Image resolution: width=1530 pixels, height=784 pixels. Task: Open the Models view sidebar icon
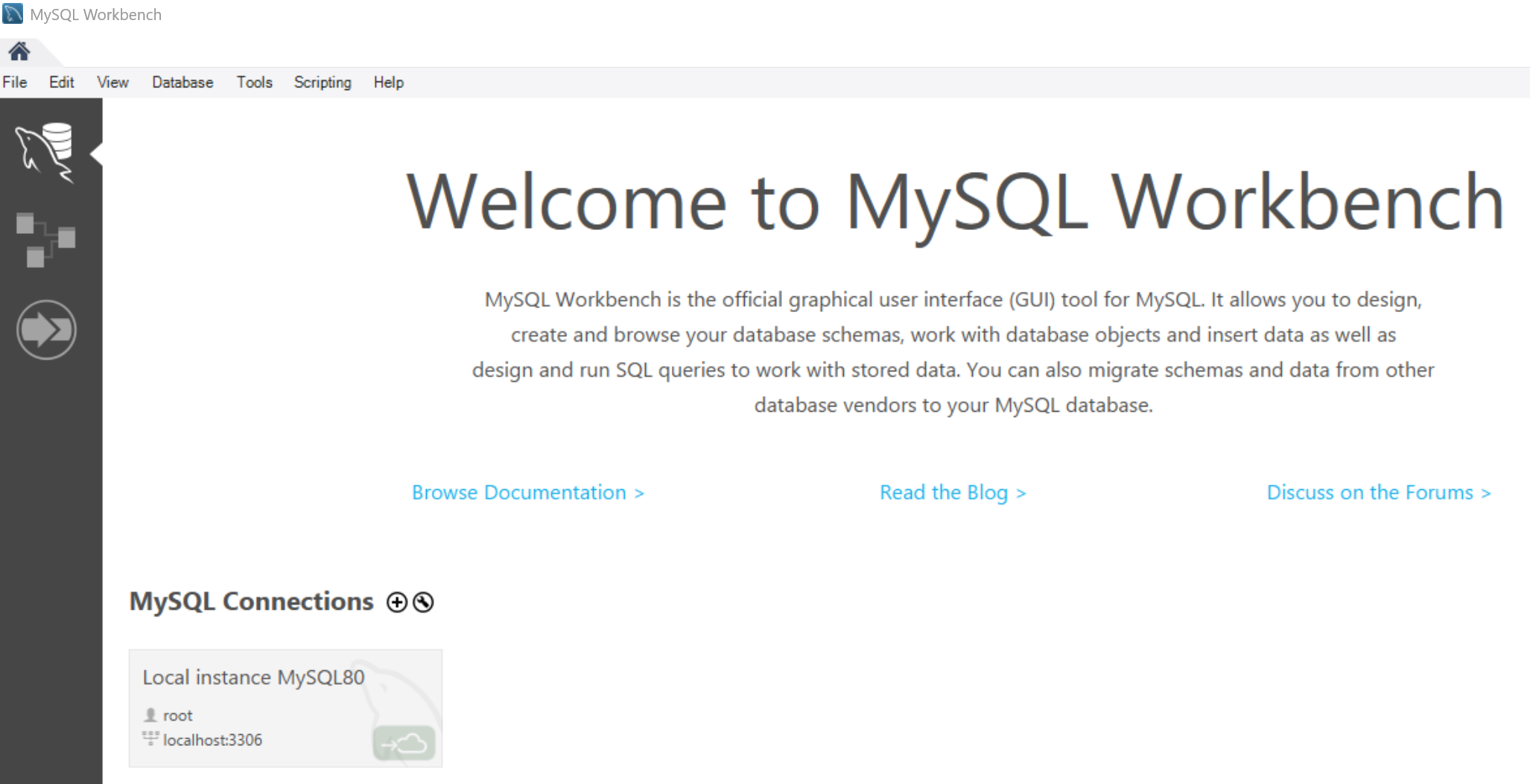coord(46,240)
